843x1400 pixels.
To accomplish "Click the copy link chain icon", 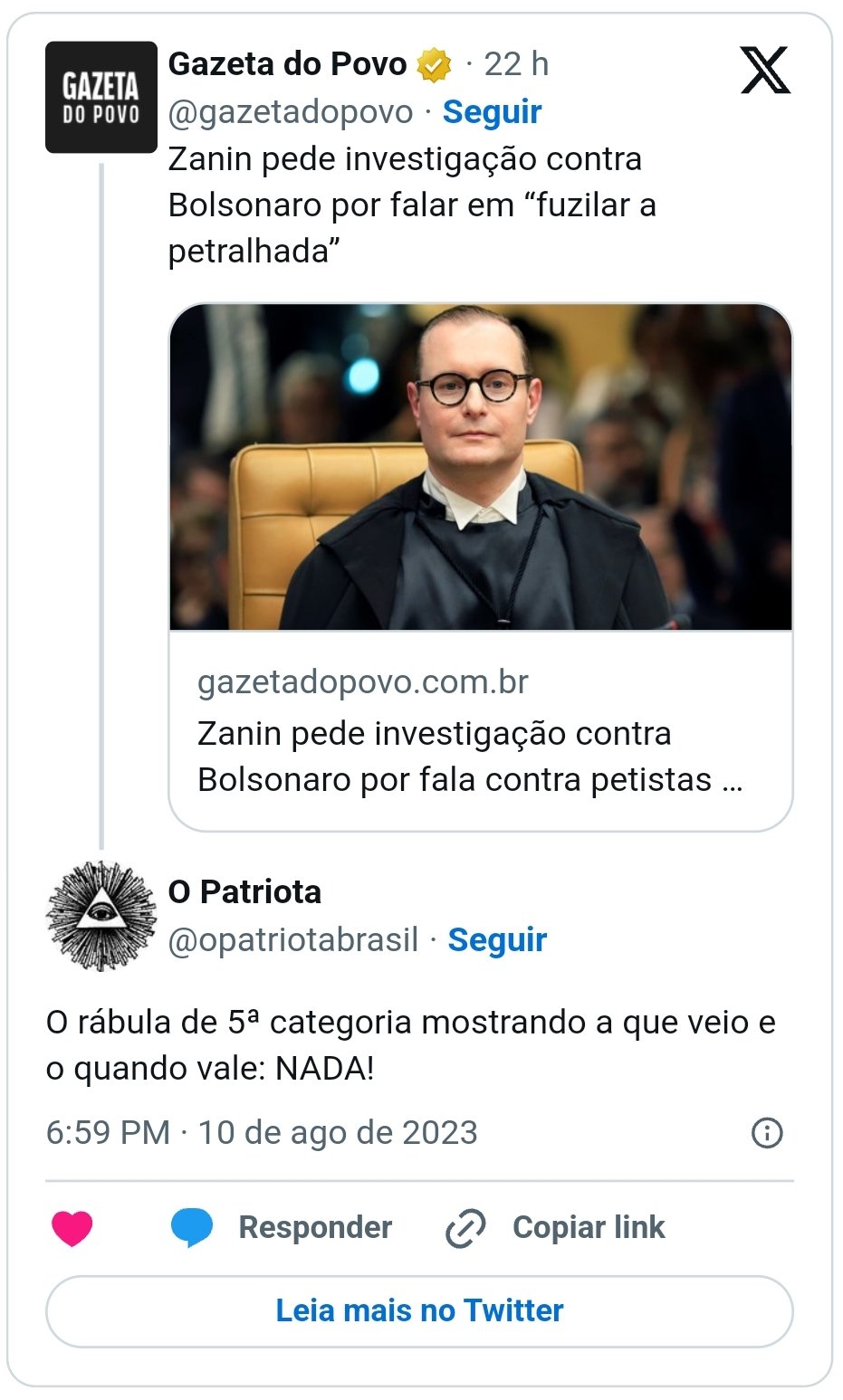I will [x=465, y=1228].
